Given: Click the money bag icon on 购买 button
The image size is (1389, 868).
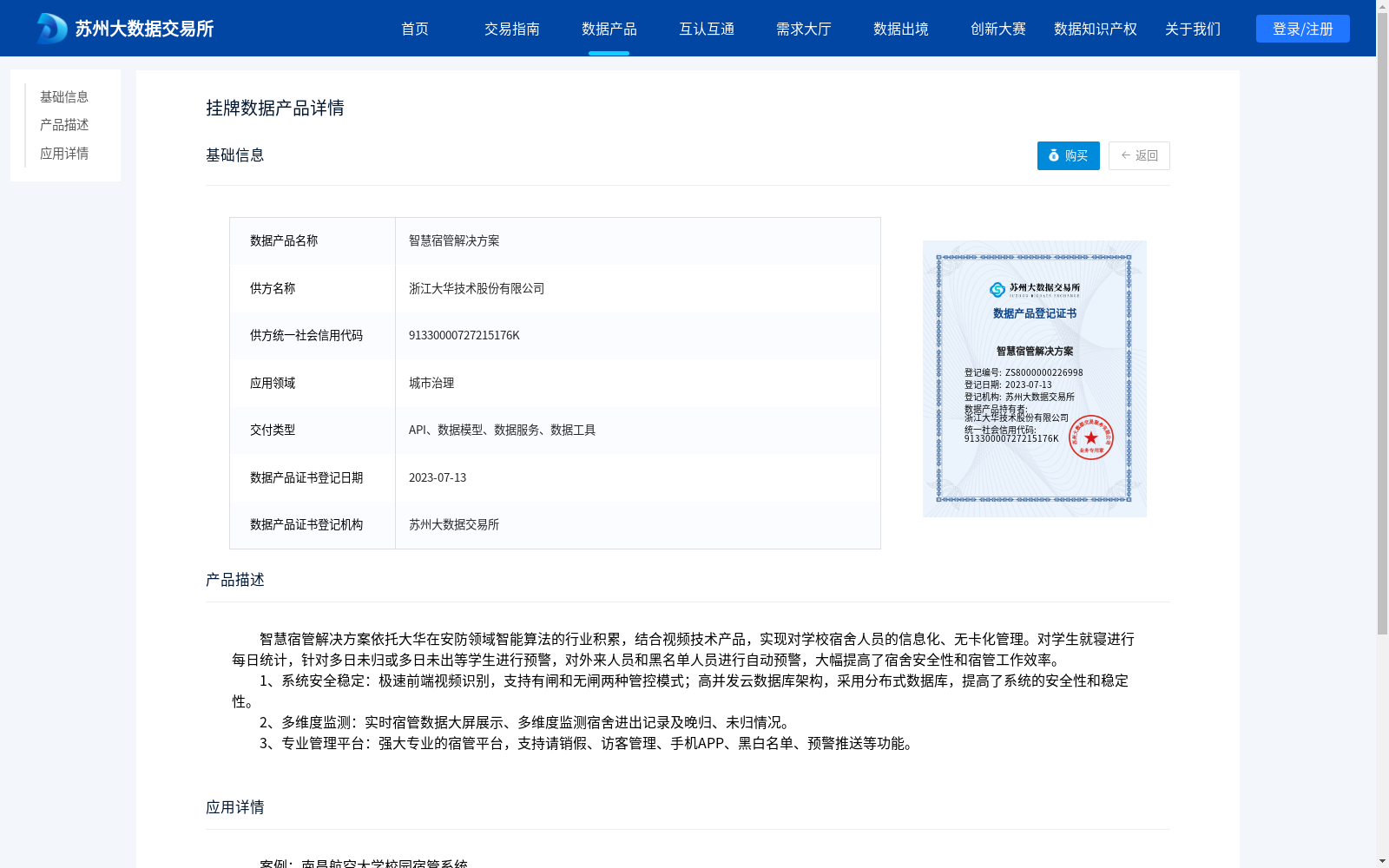Looking at the screenshot, I should 1053,156.
